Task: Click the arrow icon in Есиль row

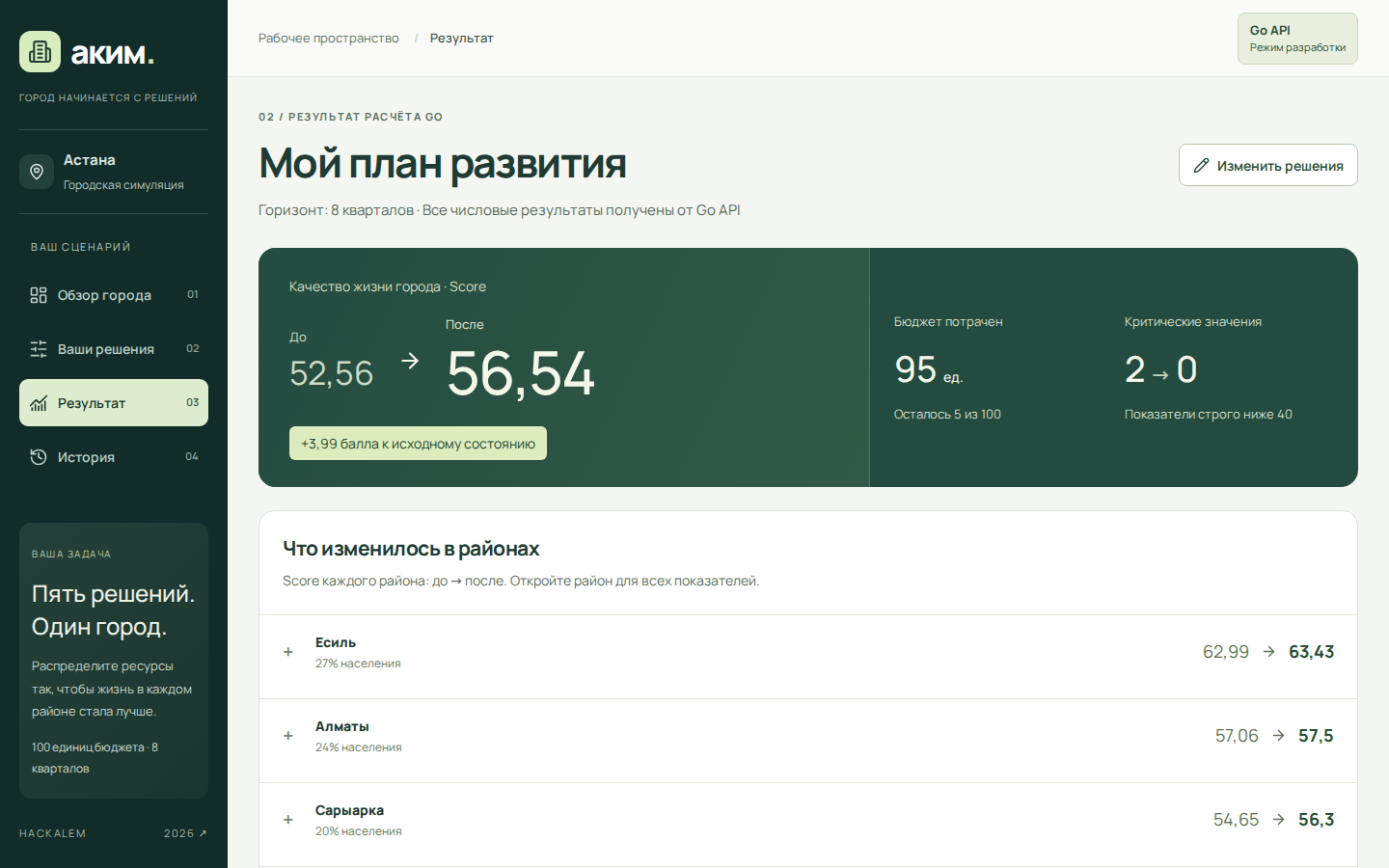Action: click(1269, 652)
